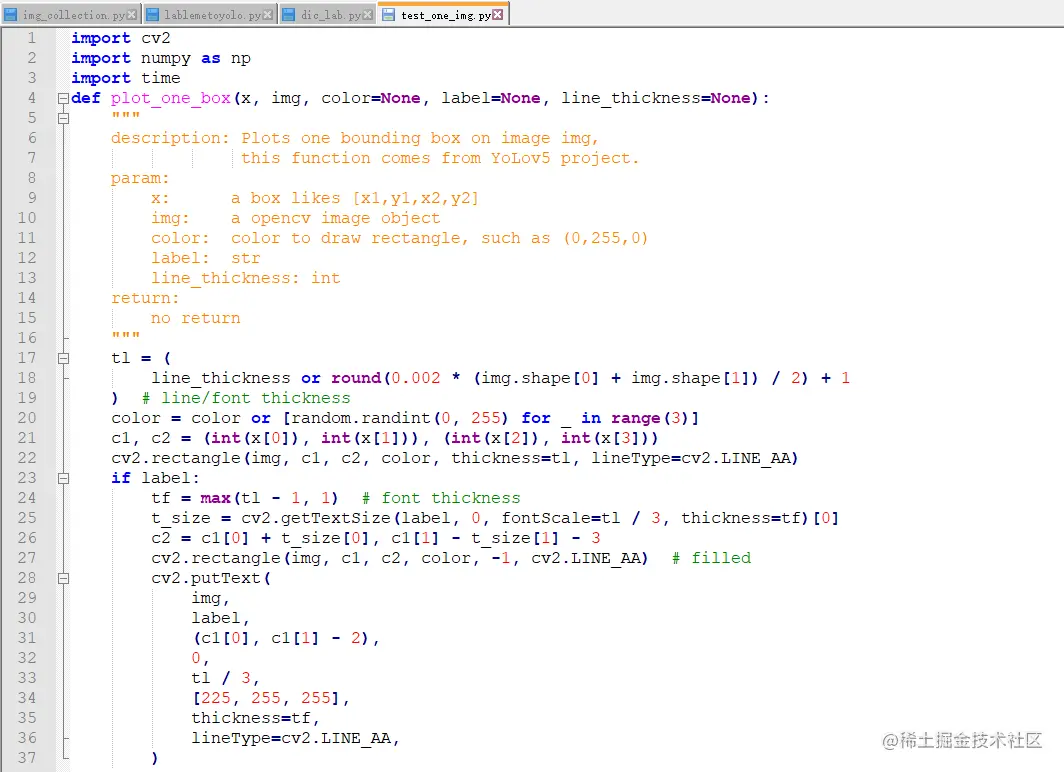Collapse the plot_one_box function fold at line 4
The height and width of the screenshot is (772, 1064).
click(63, 98)
